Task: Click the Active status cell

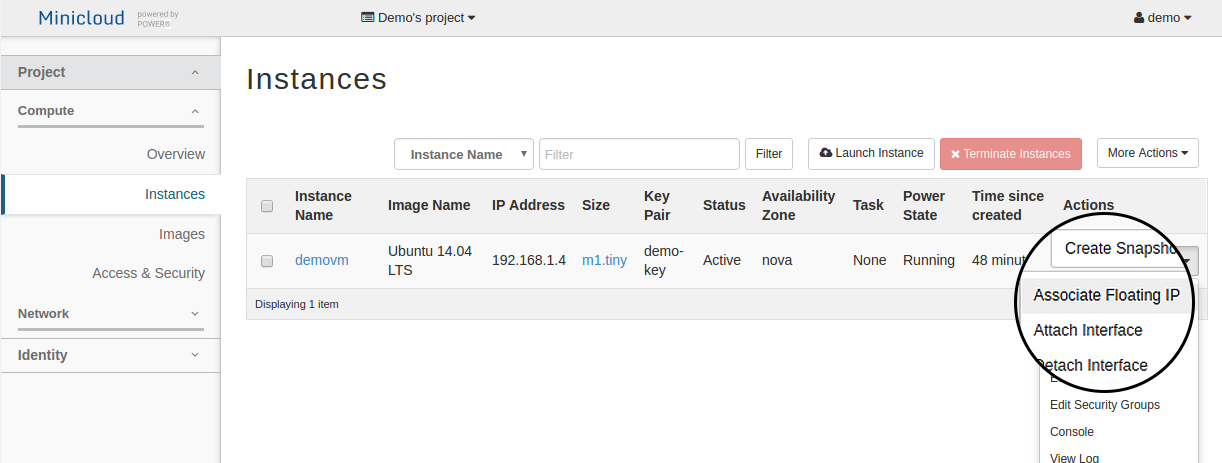Action: point(722,260)
